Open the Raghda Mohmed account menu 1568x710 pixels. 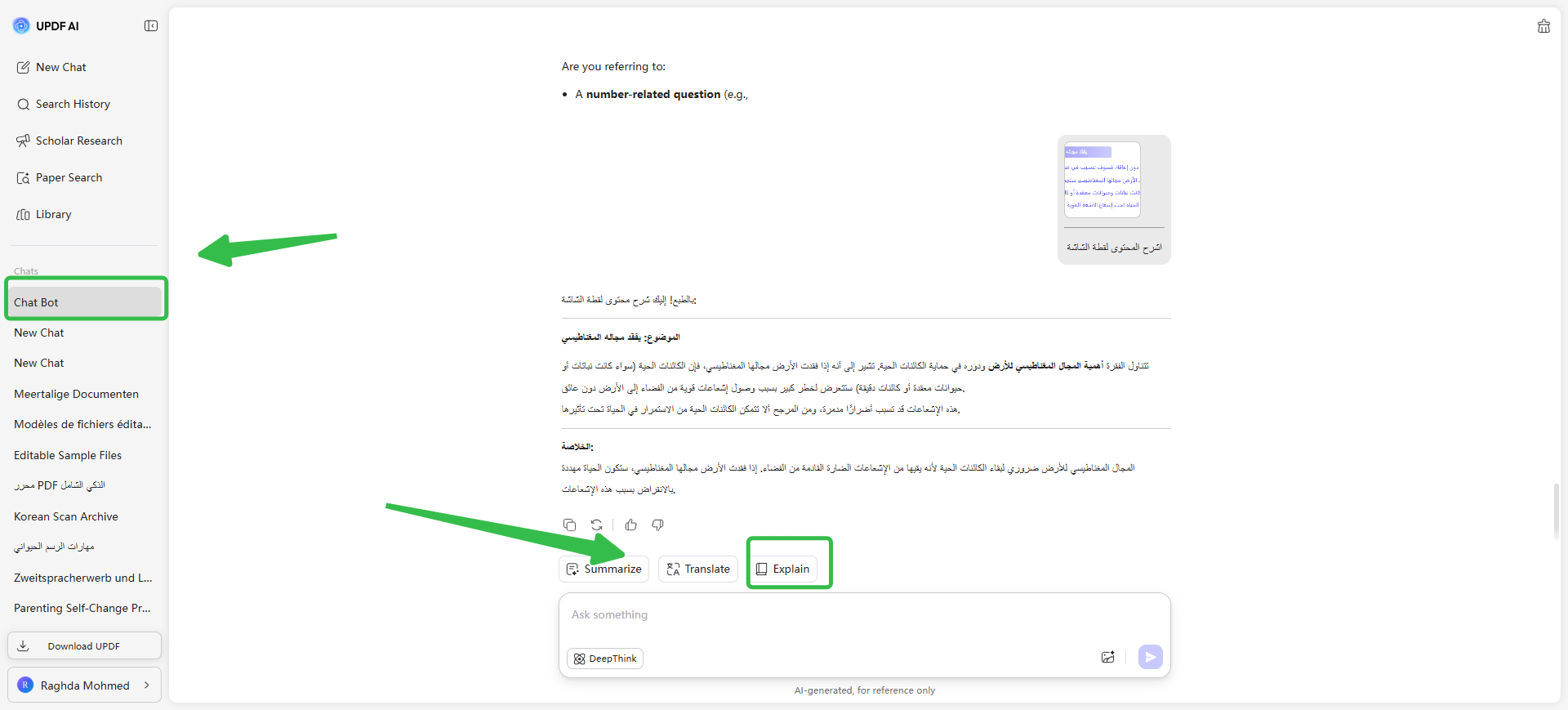pos(85,685)
